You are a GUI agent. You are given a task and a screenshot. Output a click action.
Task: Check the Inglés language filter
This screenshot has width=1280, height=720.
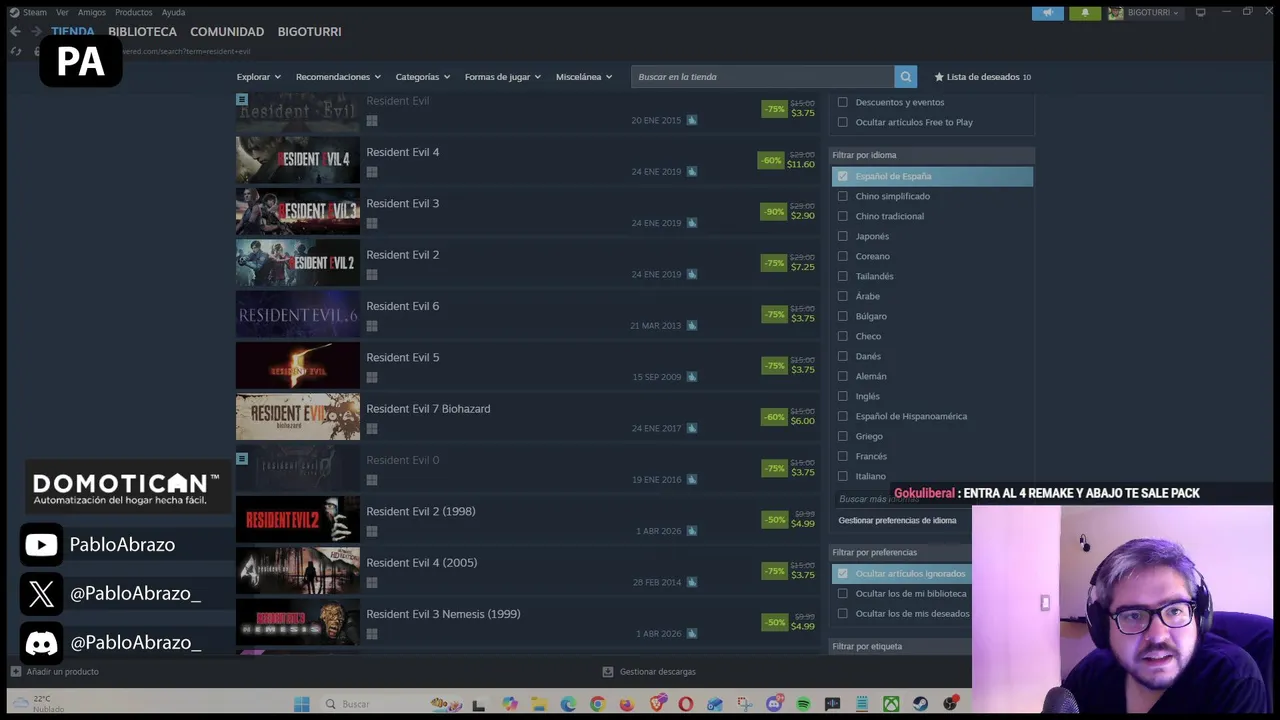842,396
